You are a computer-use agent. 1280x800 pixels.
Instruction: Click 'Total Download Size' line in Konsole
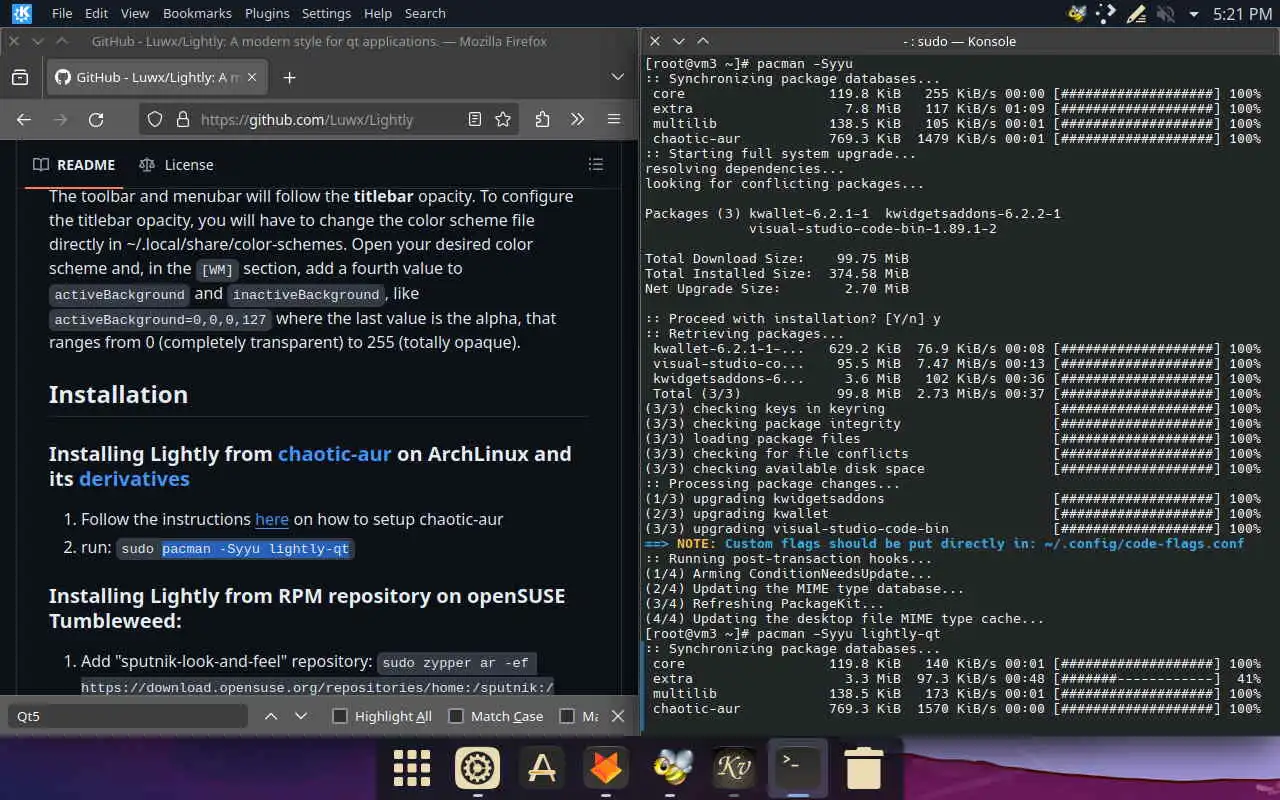[x=776, y=258]
